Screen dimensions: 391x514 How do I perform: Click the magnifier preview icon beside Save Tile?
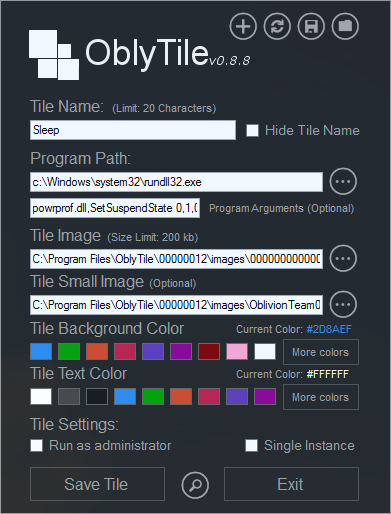pos(195,485)
